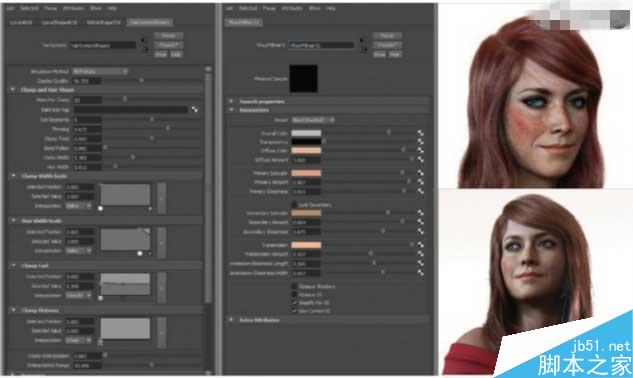Open map button for Transmission Amount
The width and height of the screenshot is (633, 378).
(x=420, y=254)
